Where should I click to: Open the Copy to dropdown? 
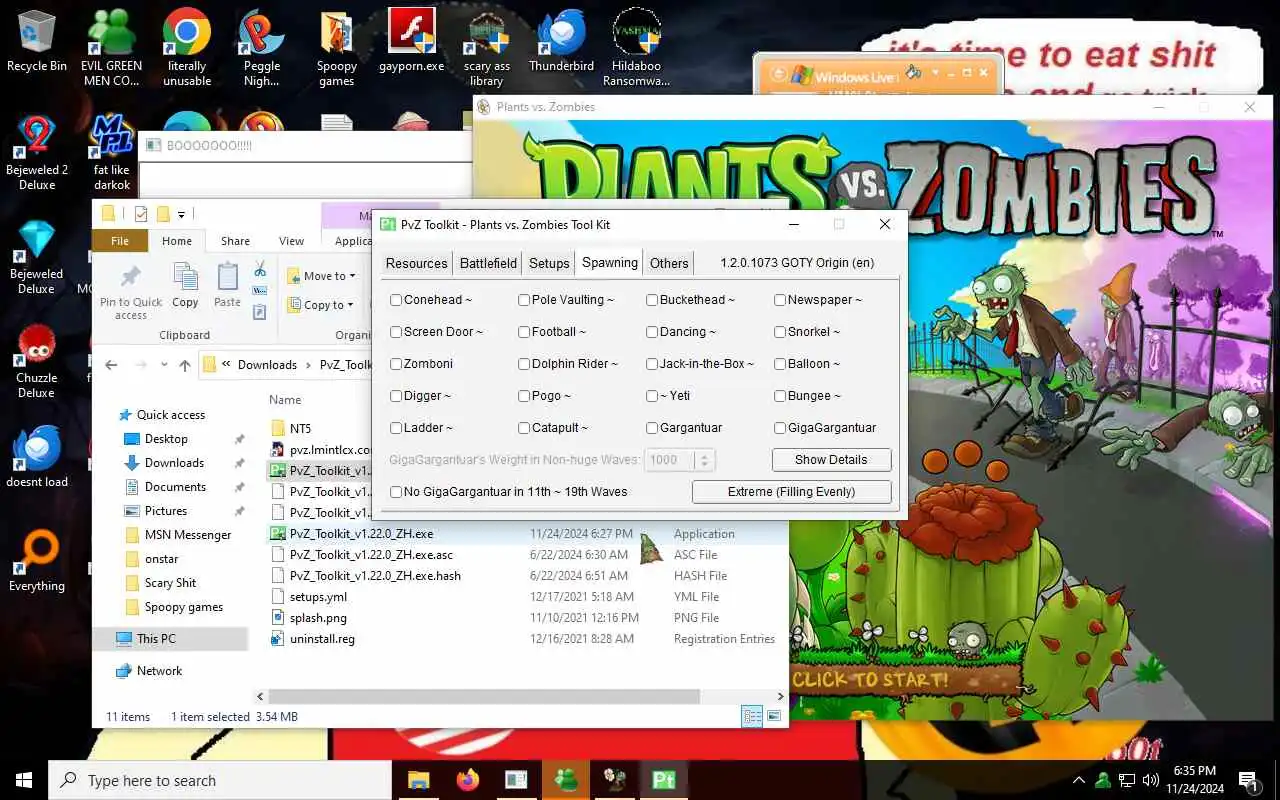(321, 305)
